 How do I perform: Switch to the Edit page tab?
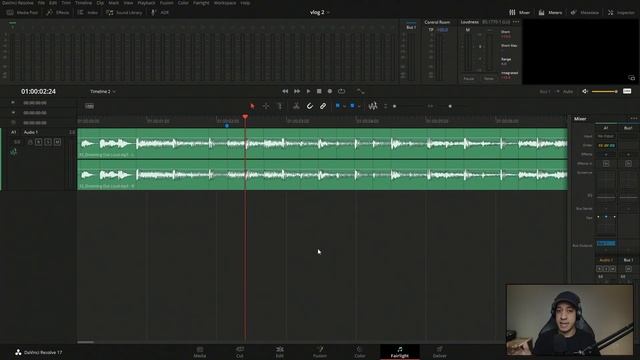(280, 352)
